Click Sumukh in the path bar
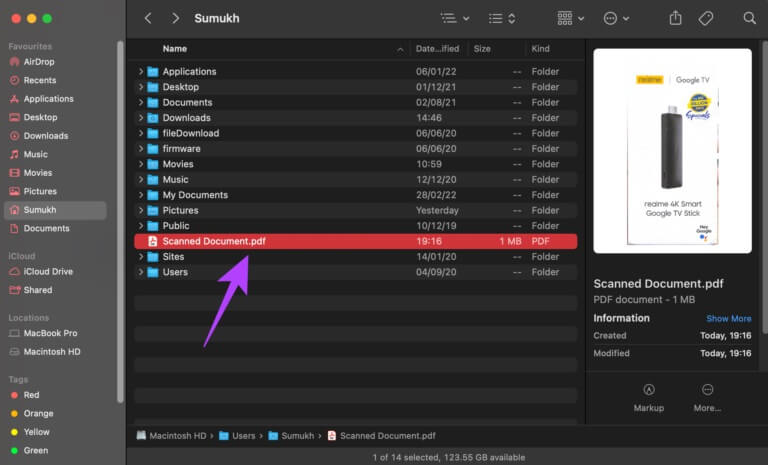The width and height of the screenshot is (768, 465). click(x=291, y=436)
